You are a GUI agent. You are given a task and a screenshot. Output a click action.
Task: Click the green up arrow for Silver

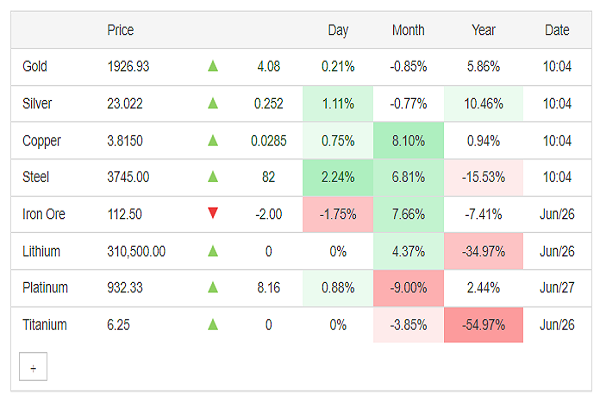click(212, 104)
